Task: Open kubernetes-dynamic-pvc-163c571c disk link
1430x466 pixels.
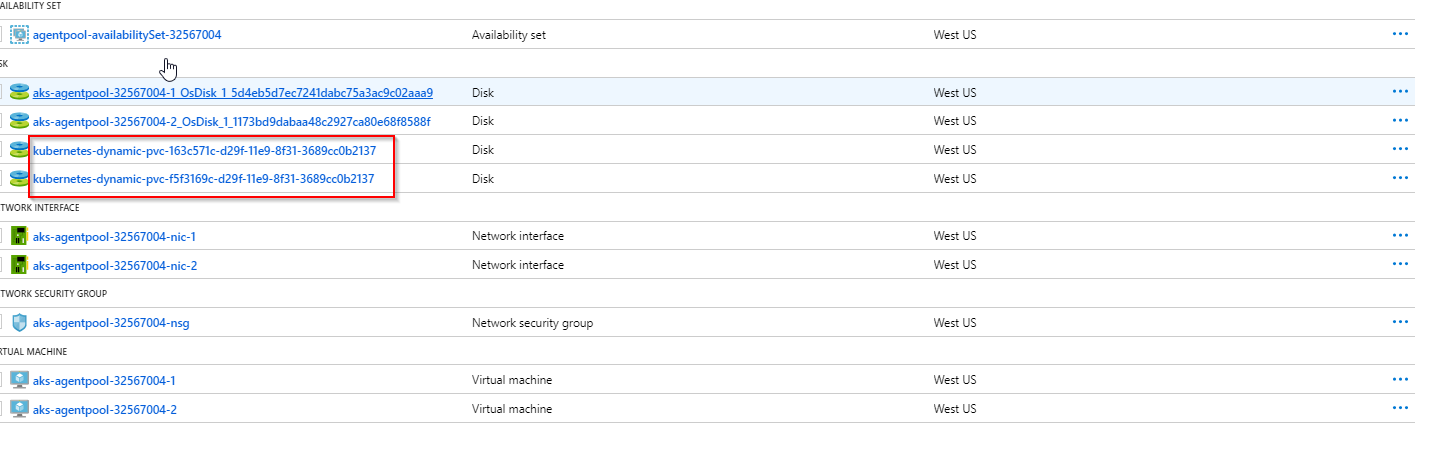Action: point(204,150)
